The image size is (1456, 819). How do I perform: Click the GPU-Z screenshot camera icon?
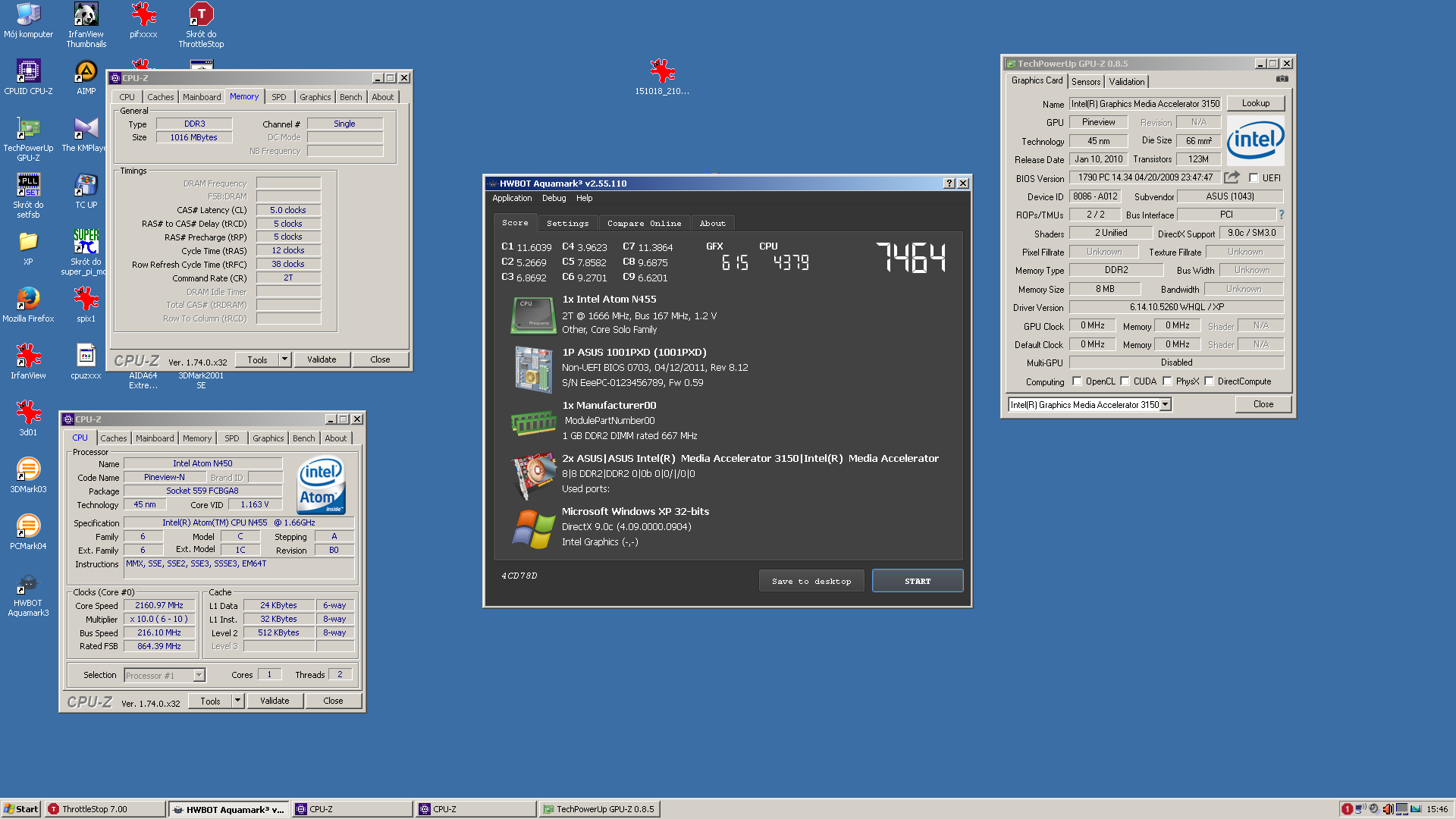point(1282,79)
